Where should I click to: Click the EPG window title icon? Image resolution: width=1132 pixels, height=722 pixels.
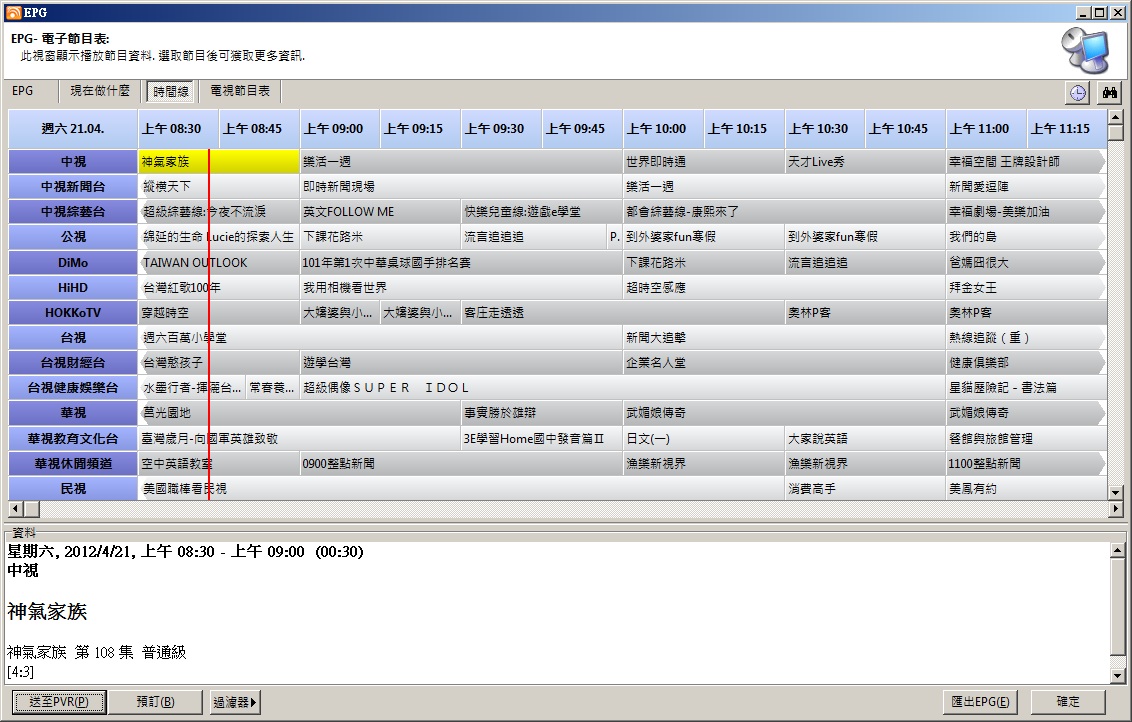pyautogui.click(x=13, y=12)
